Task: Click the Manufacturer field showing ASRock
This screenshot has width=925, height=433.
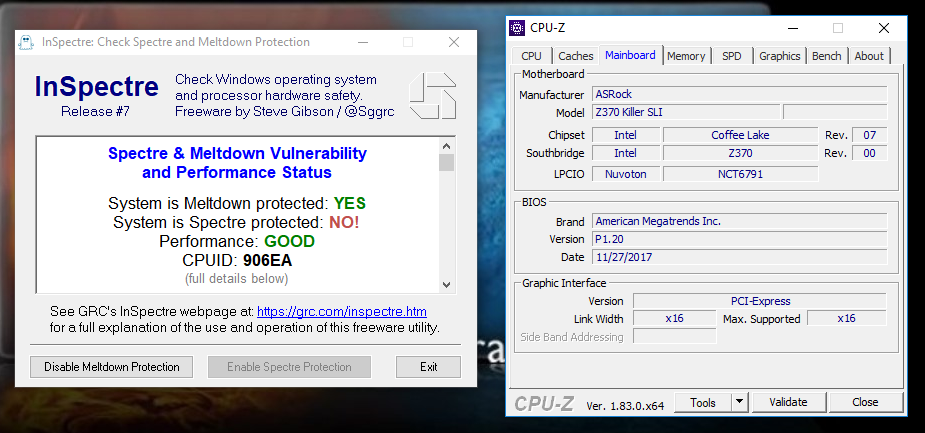Action: (739, 94)
